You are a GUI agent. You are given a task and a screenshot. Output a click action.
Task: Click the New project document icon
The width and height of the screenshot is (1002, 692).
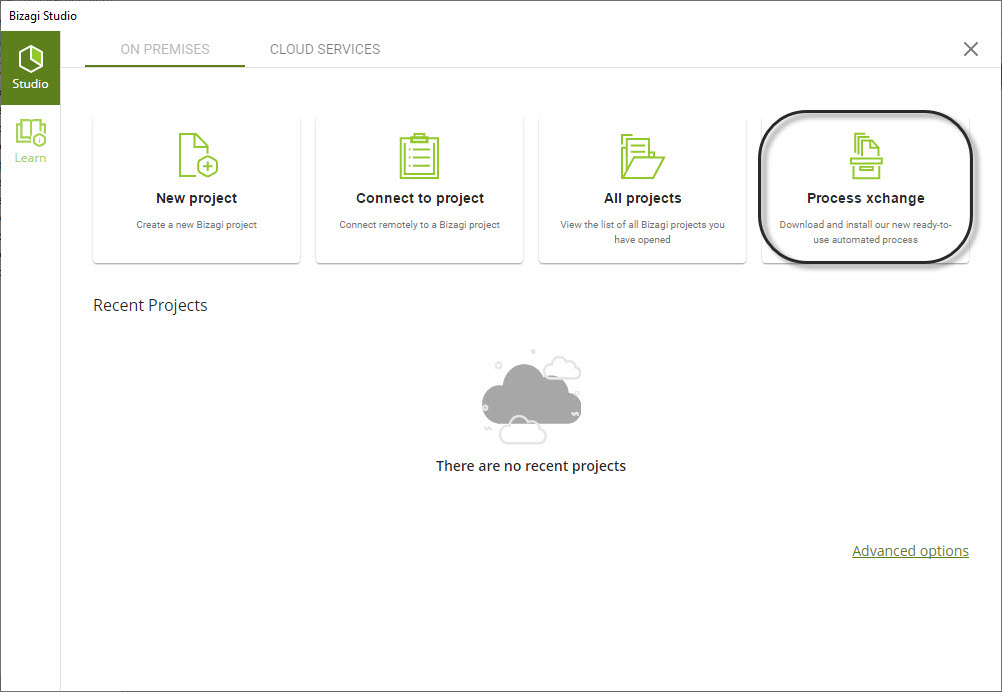coord(197,155)
